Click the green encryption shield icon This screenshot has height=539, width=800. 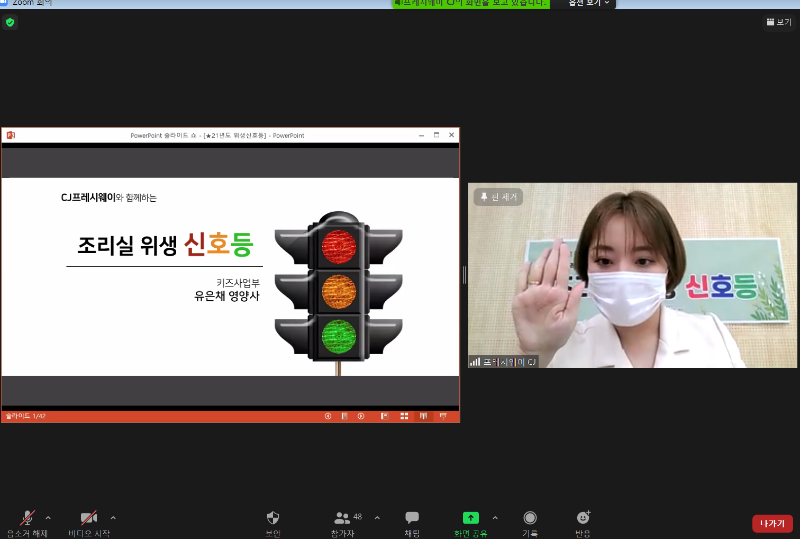[x=10, y=22]
